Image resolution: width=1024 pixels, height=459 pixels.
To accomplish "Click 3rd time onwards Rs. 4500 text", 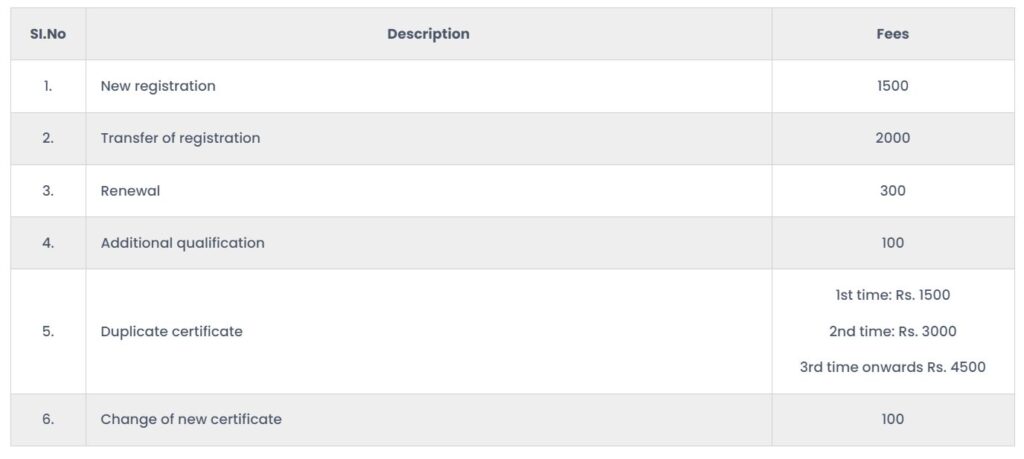I will 893,367.
